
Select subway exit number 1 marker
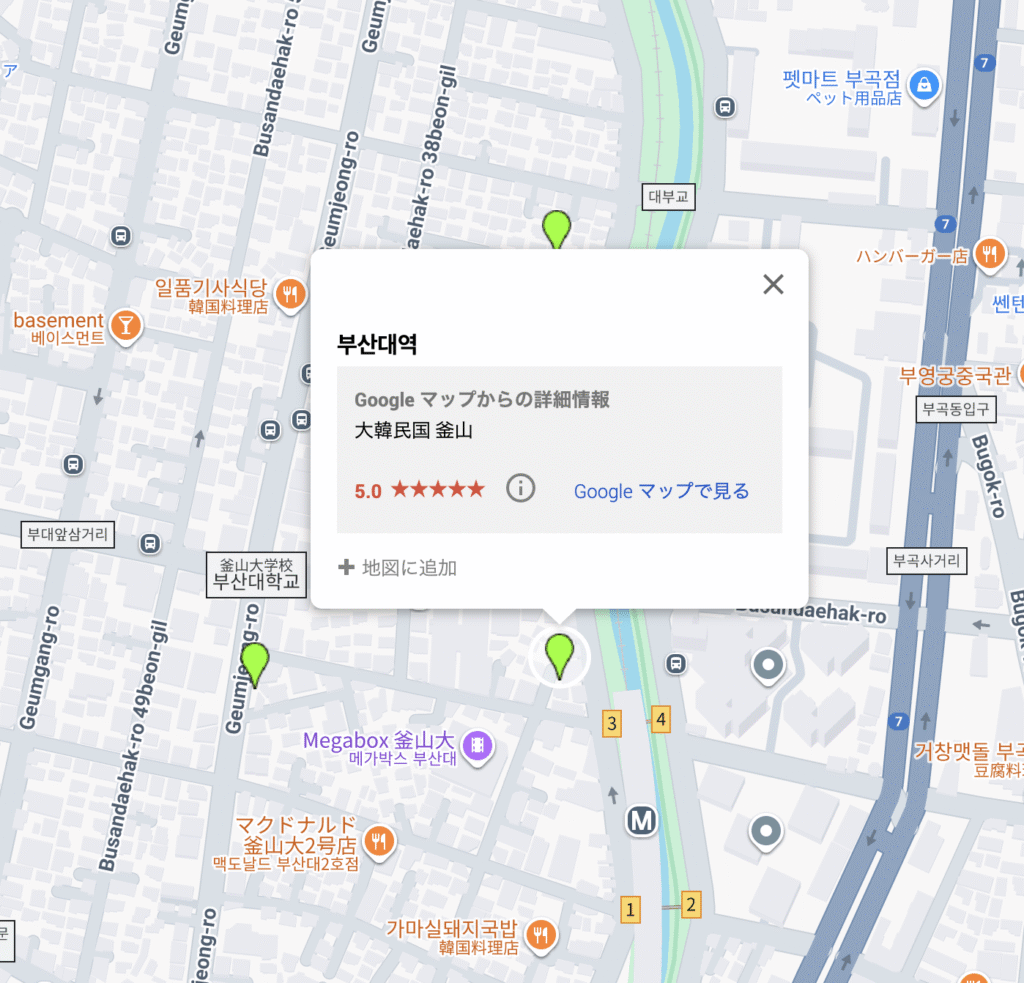(x=629, y=910)
